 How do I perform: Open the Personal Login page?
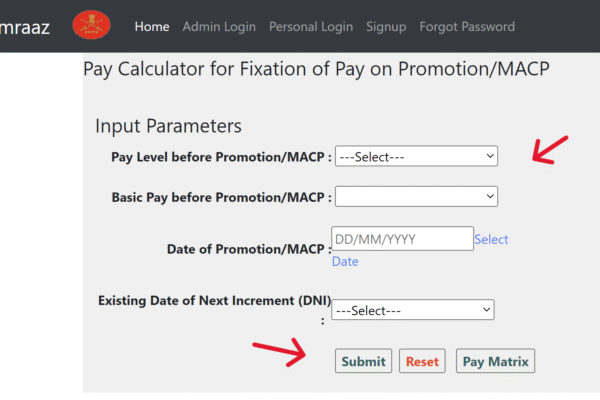click(311, 27)
